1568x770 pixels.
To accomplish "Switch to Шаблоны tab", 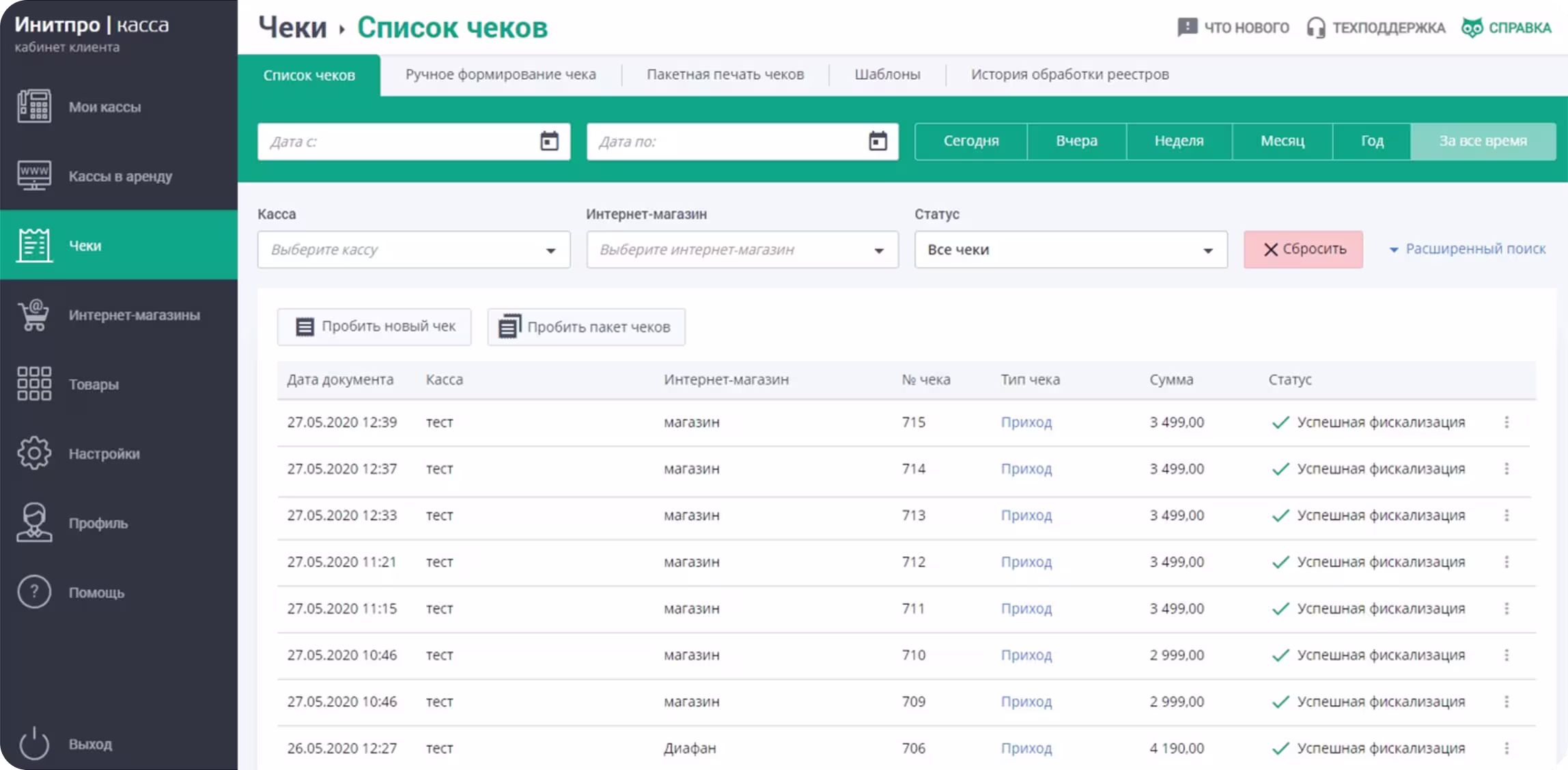I will click(x=887, y=74).
